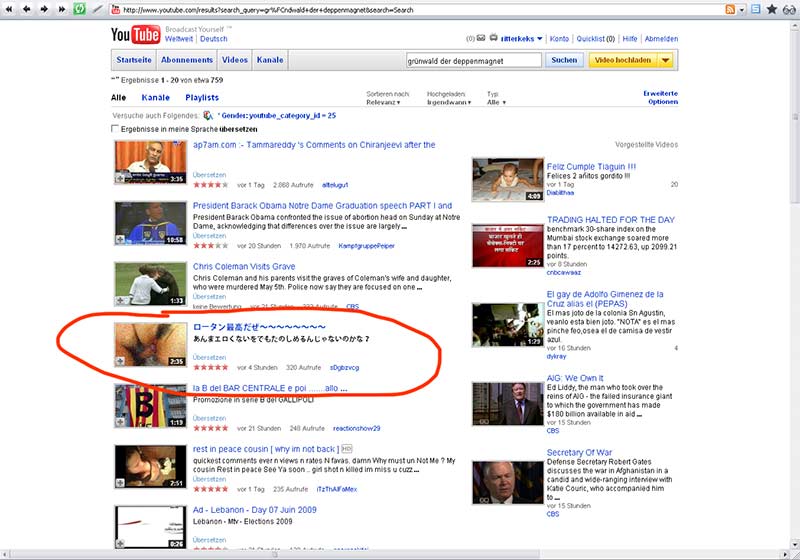Expand the ritterkeks account dropdown
Screen dimensions: 800x560
point(539,39)
